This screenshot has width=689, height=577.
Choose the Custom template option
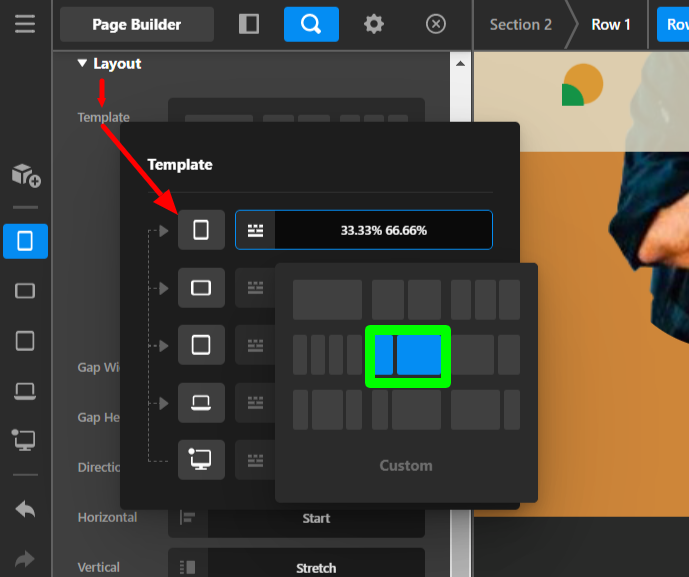coord(406,465)
